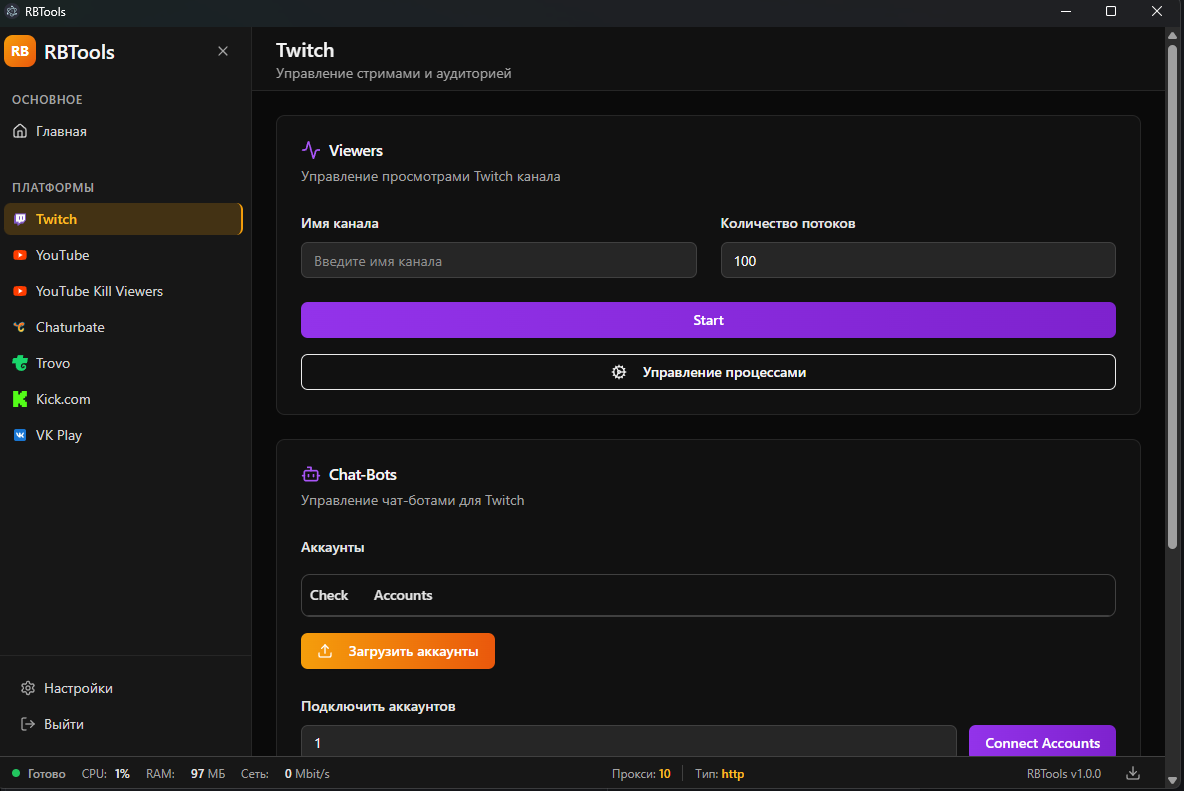Select YouTube Kill Viewers in sidebar
Viewport: 1184px width, 791px height.
(99, 291)
